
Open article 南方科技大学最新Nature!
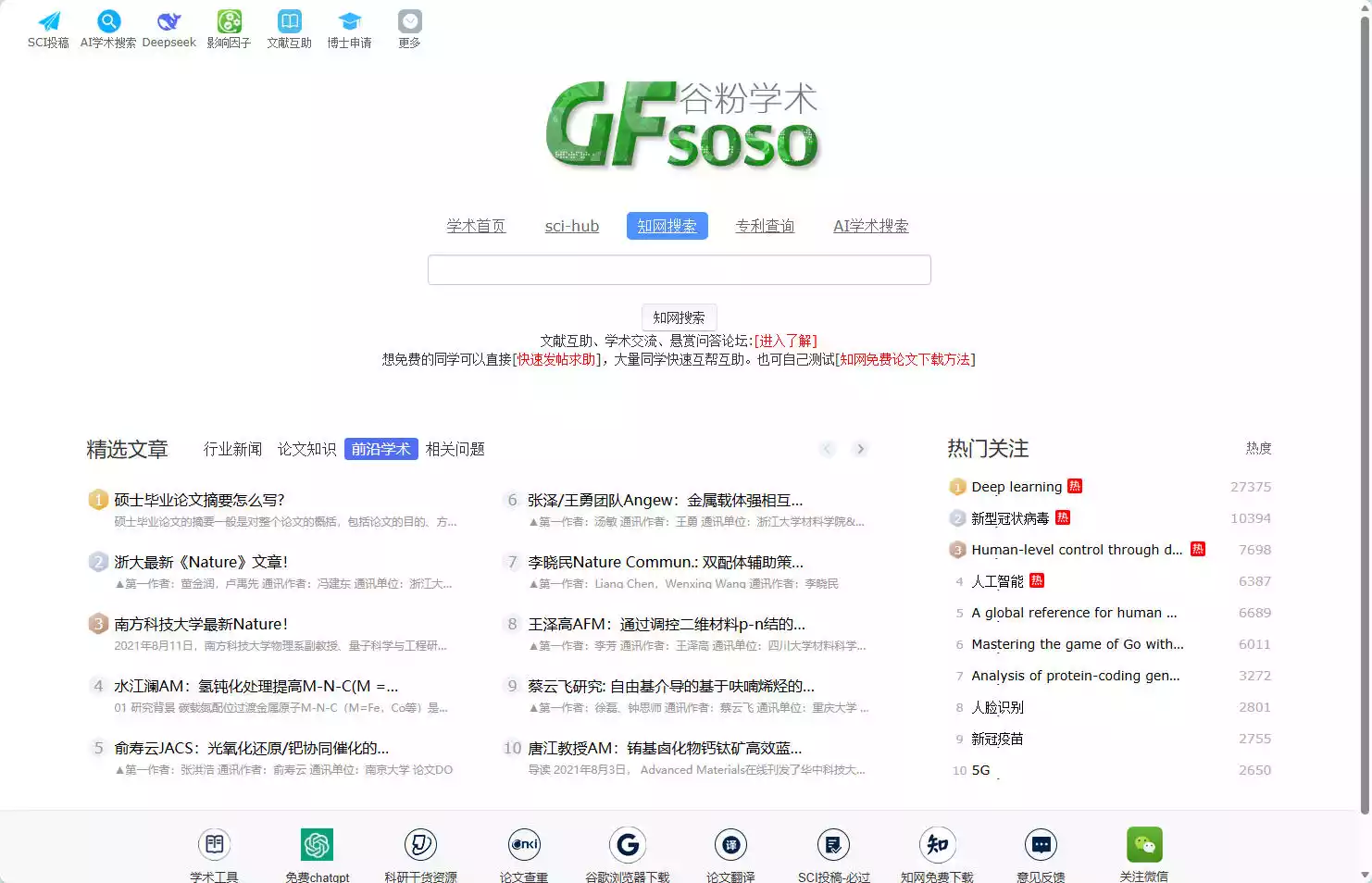[x=201, y=624]
